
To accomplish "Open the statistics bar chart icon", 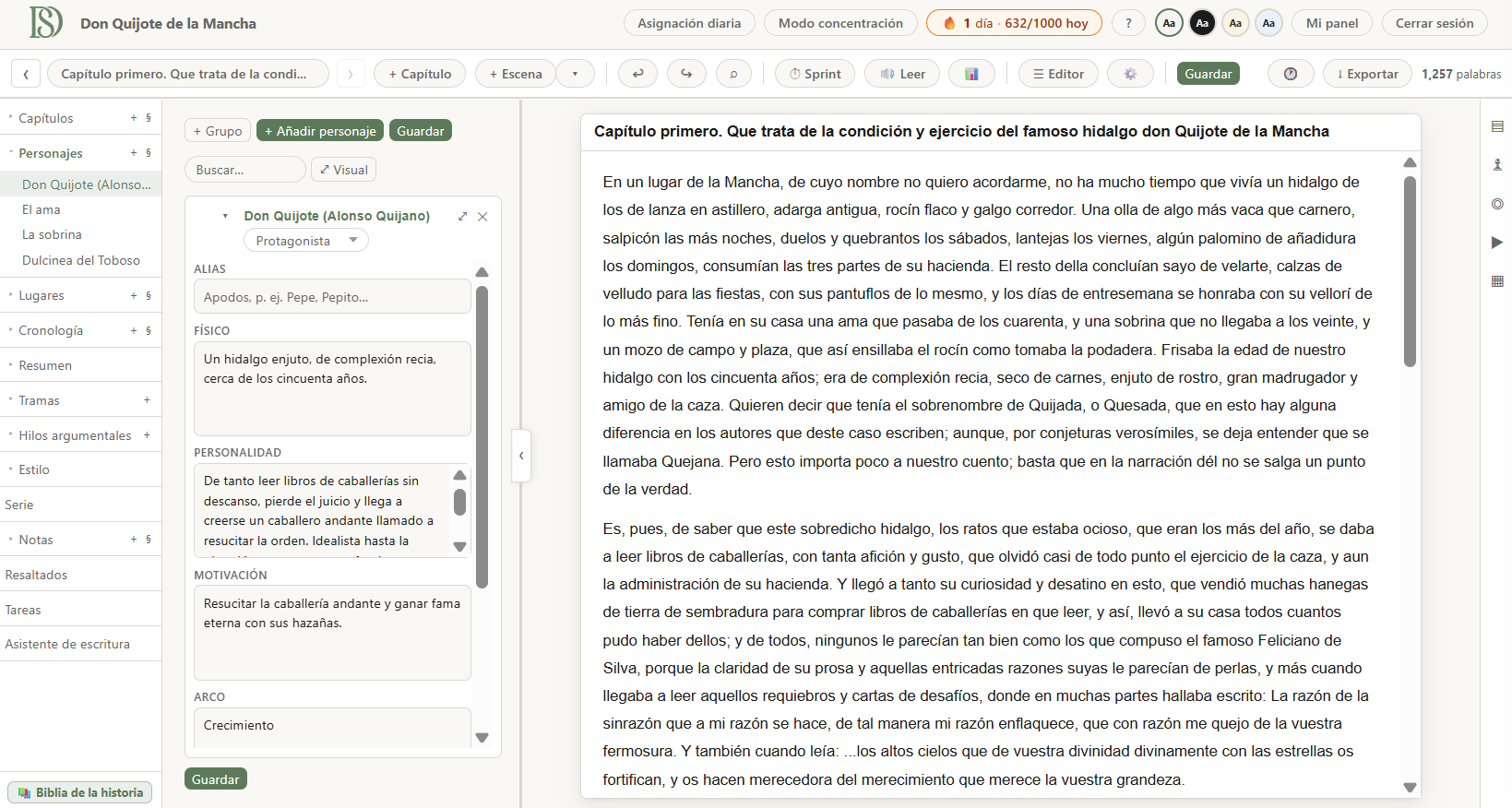I will [x=971, y=74].
